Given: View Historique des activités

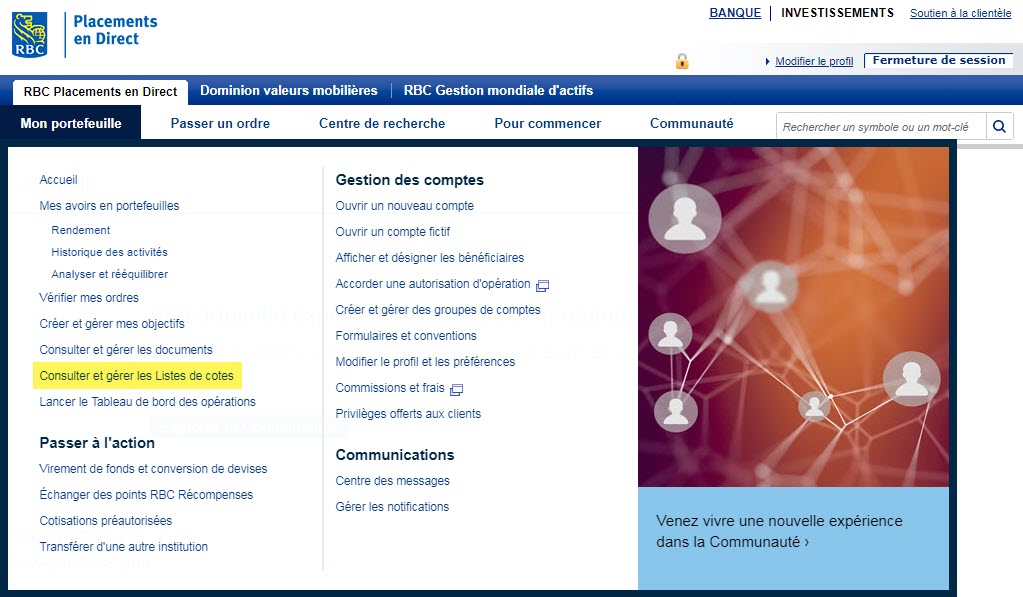Looking at the screenshot, I should [110, 253].
